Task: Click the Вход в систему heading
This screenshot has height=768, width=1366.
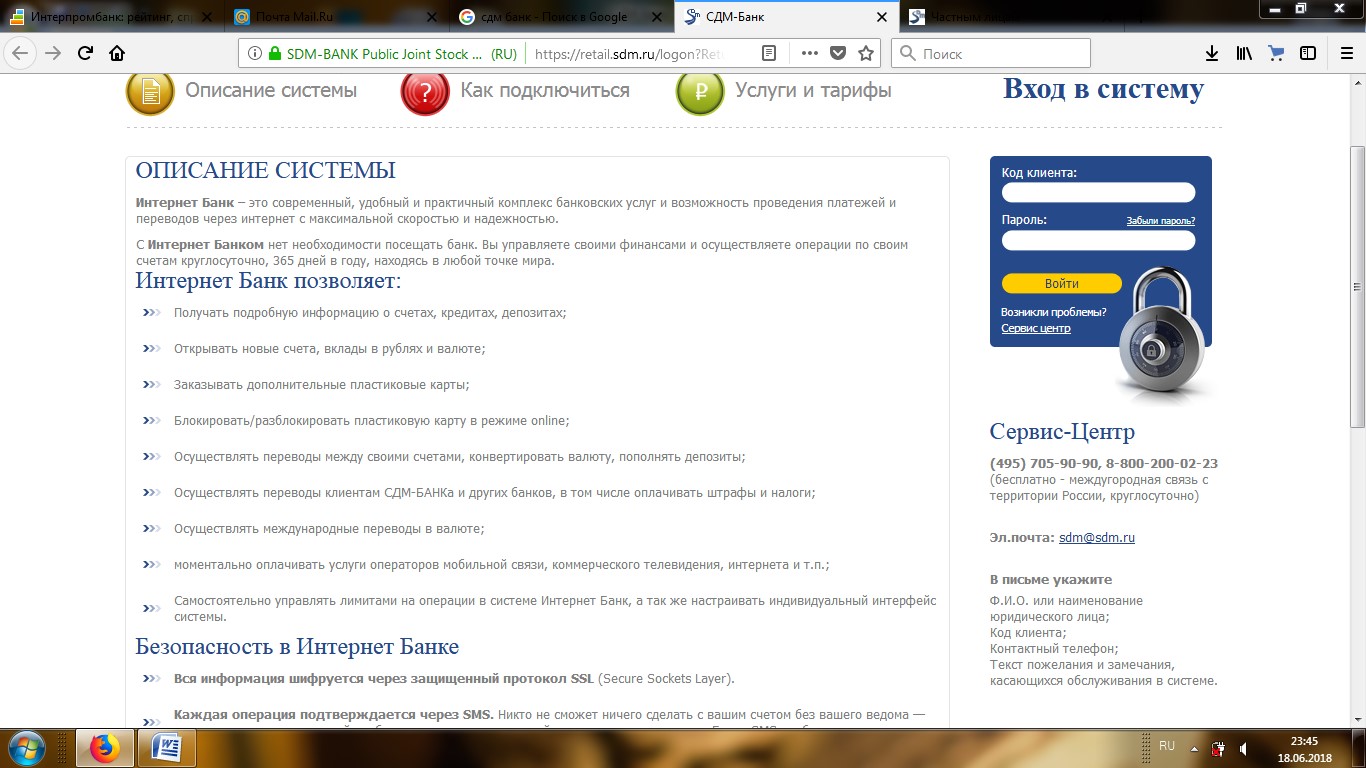Action: pos(1103,89)
